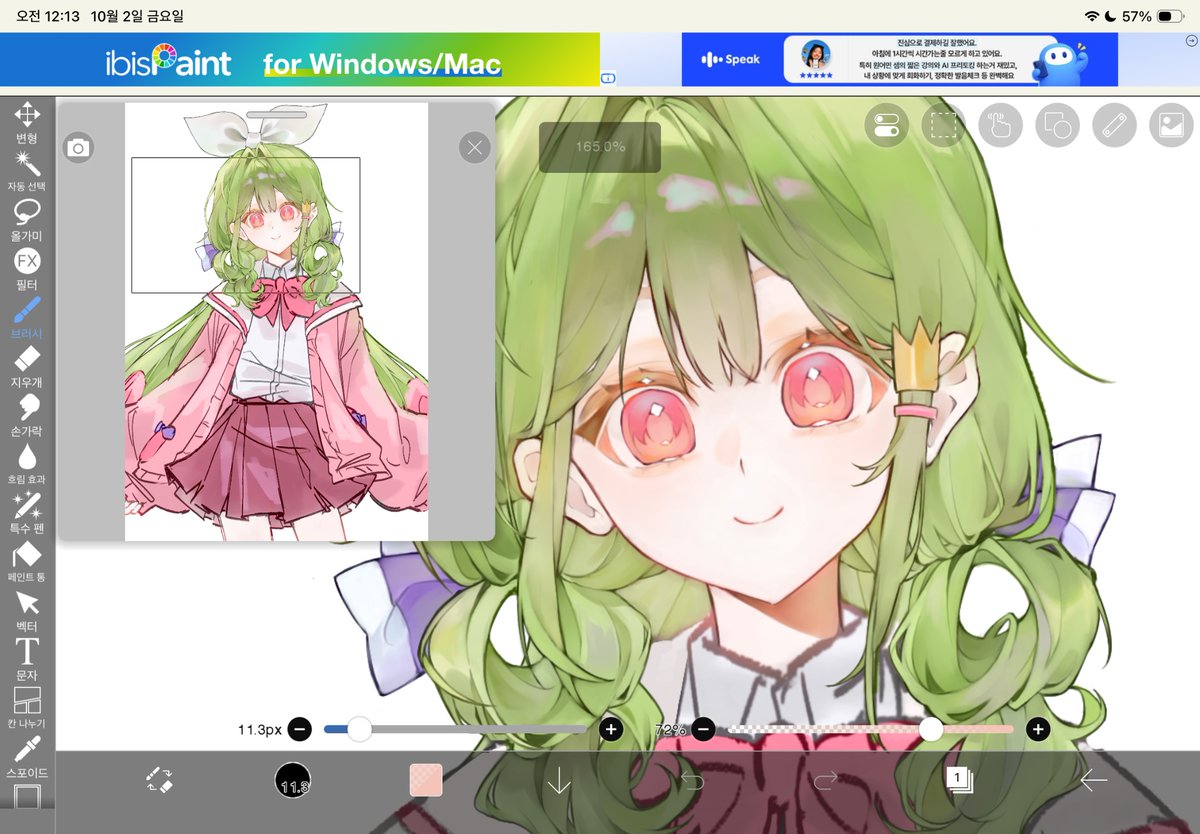The width and height of the screenshot is (1200, 834).
Task: Close the reference window panel
Action: [x=475, y=148]
